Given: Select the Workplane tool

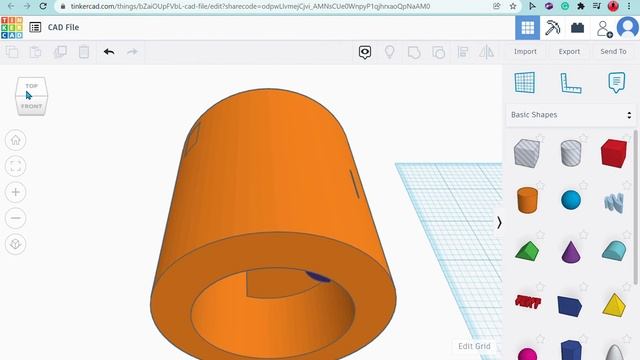Looking at the screenshot, I should tap(525, 82).
